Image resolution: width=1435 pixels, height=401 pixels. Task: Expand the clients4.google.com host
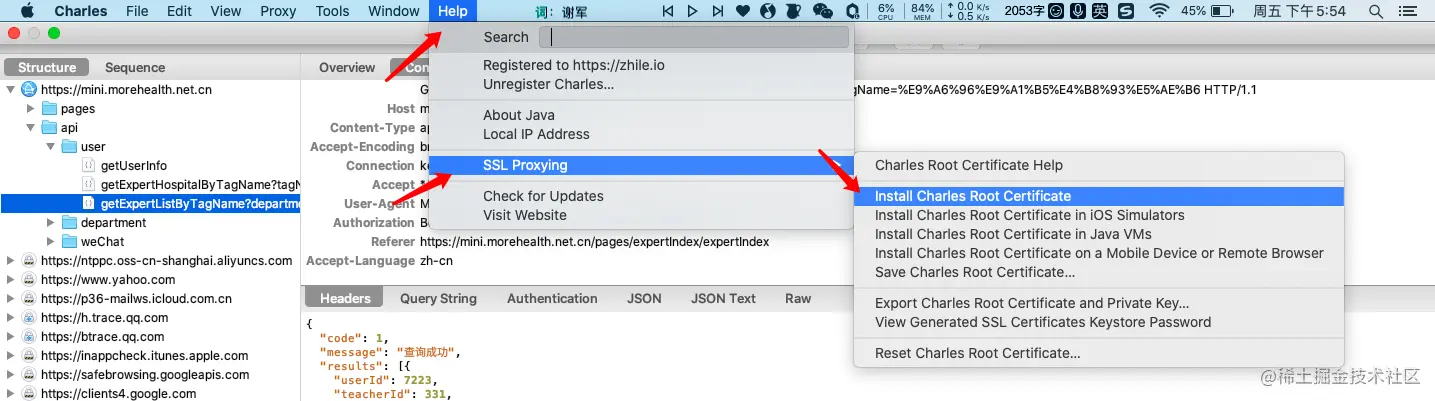tap(11, 393)
